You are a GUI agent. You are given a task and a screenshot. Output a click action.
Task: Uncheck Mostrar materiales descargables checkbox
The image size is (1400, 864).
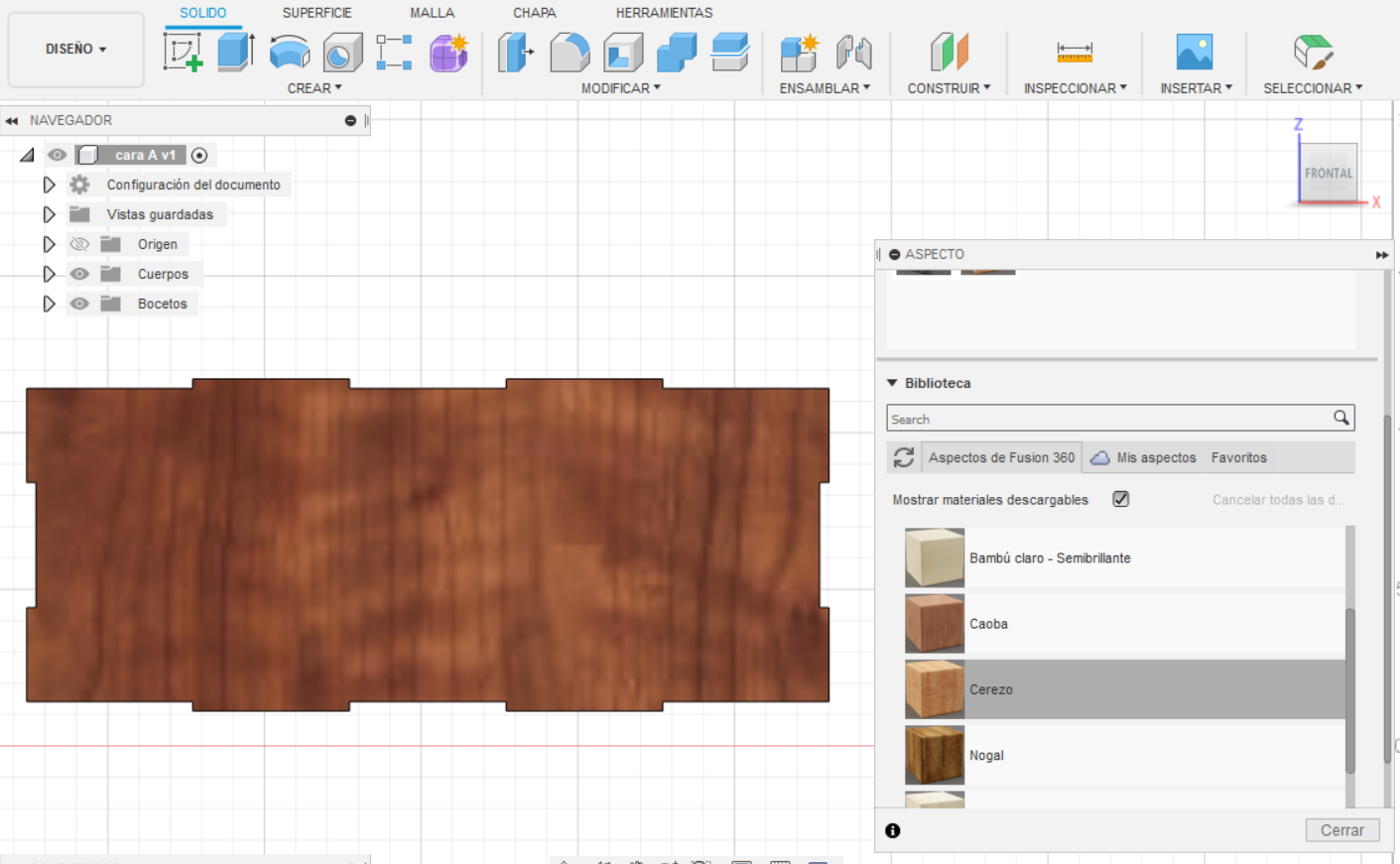[1120, 499]
